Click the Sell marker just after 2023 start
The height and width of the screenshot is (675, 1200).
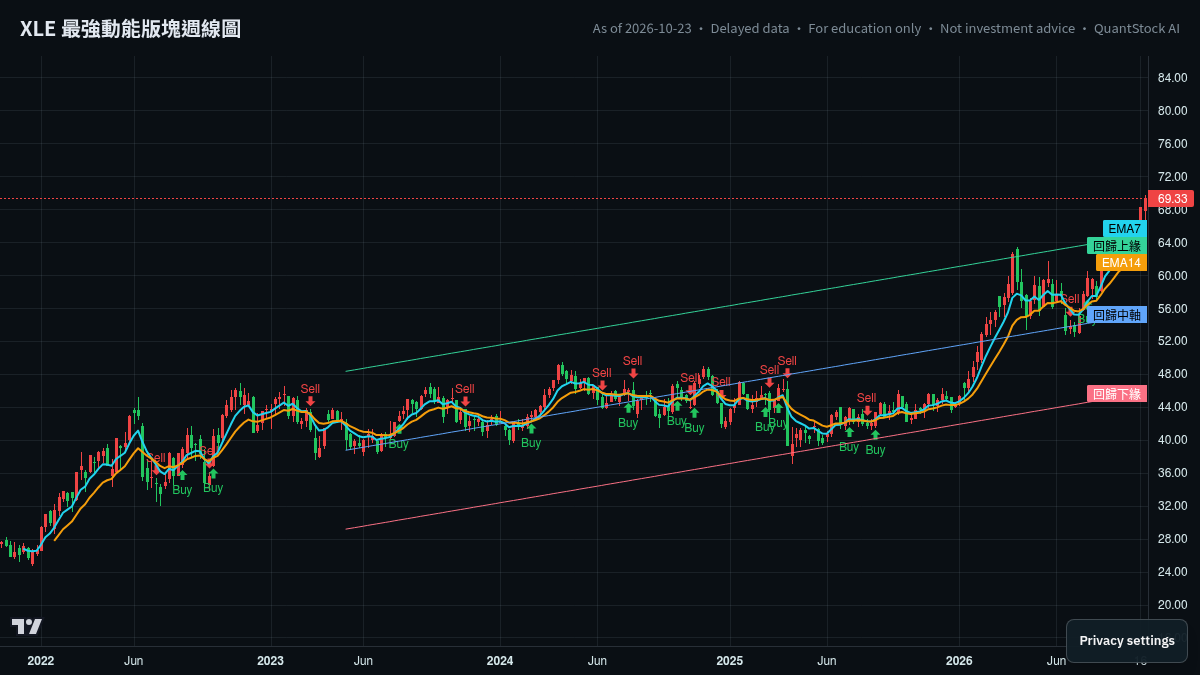pyautogui.click(x=310, y=395)
